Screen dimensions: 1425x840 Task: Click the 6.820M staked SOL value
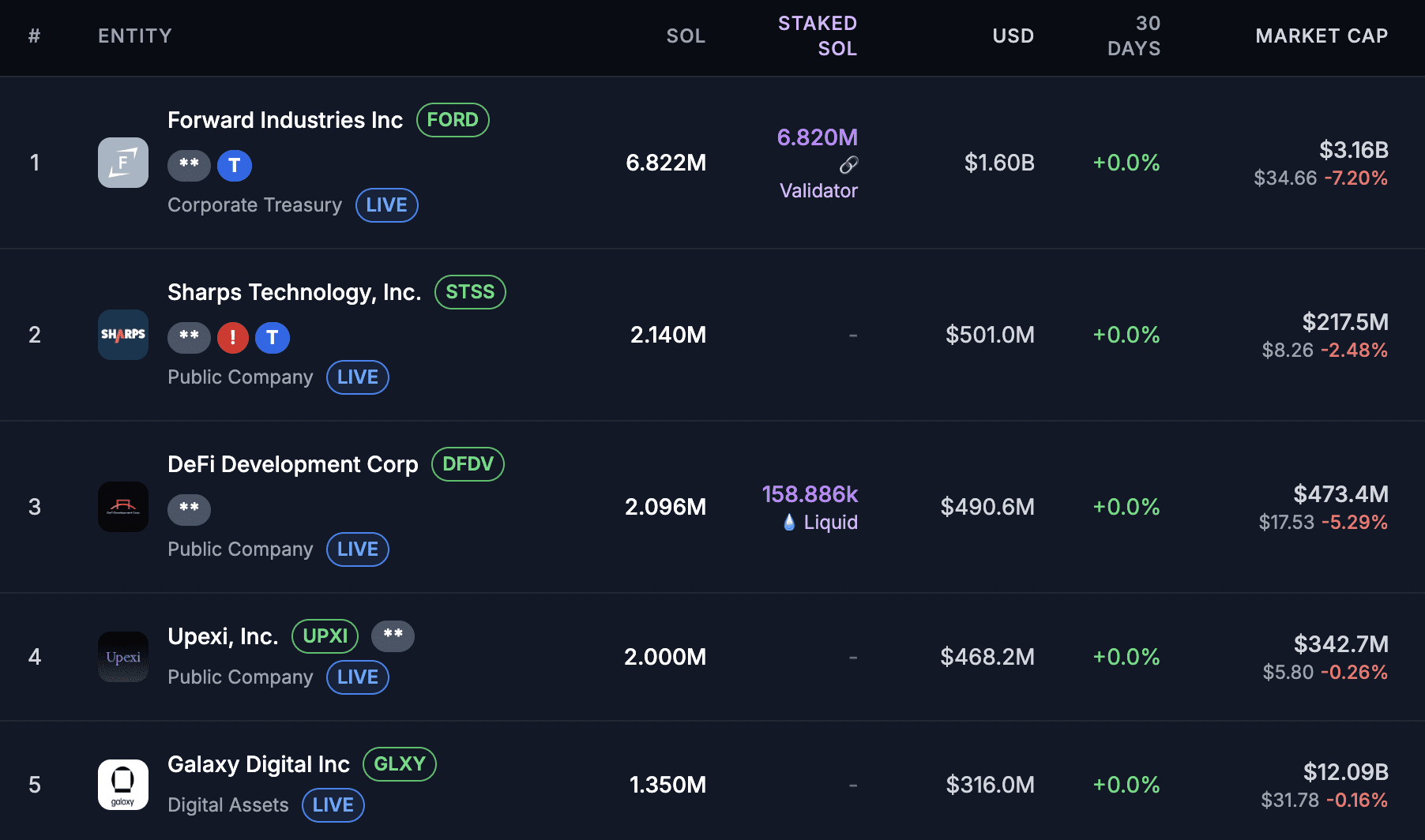(818, 137)
